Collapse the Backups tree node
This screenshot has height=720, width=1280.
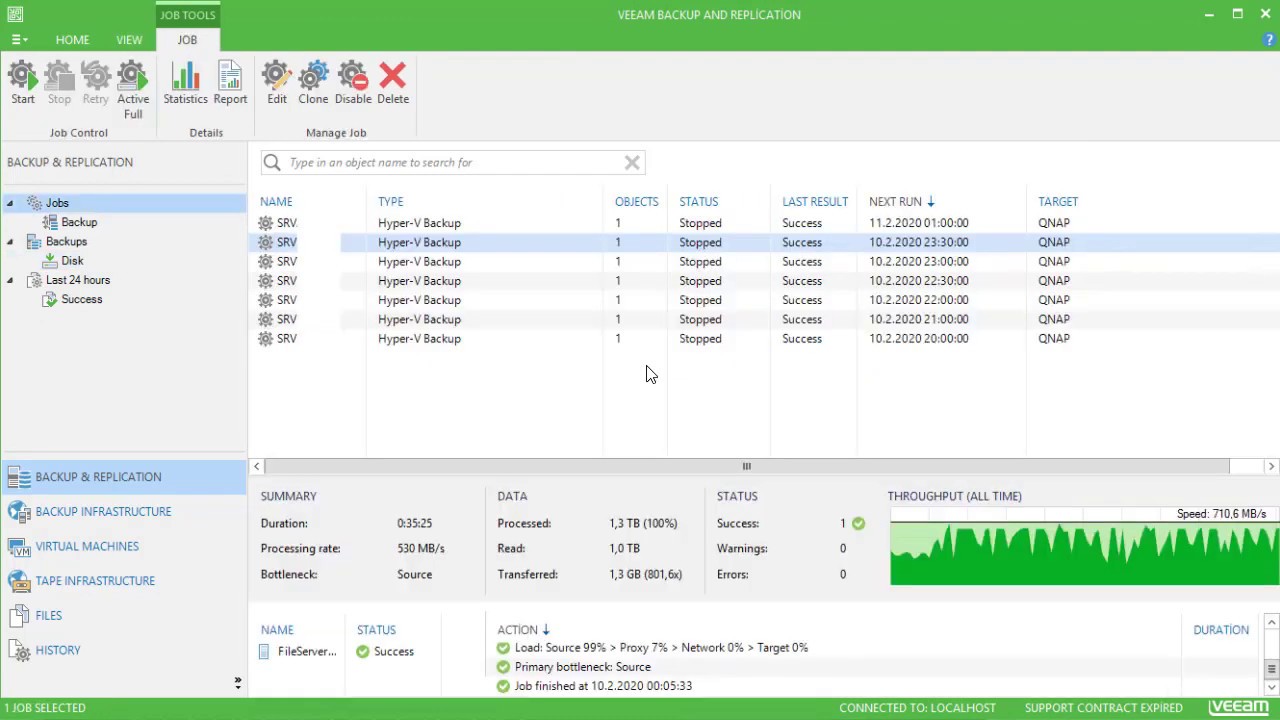(x=10, y=242)
